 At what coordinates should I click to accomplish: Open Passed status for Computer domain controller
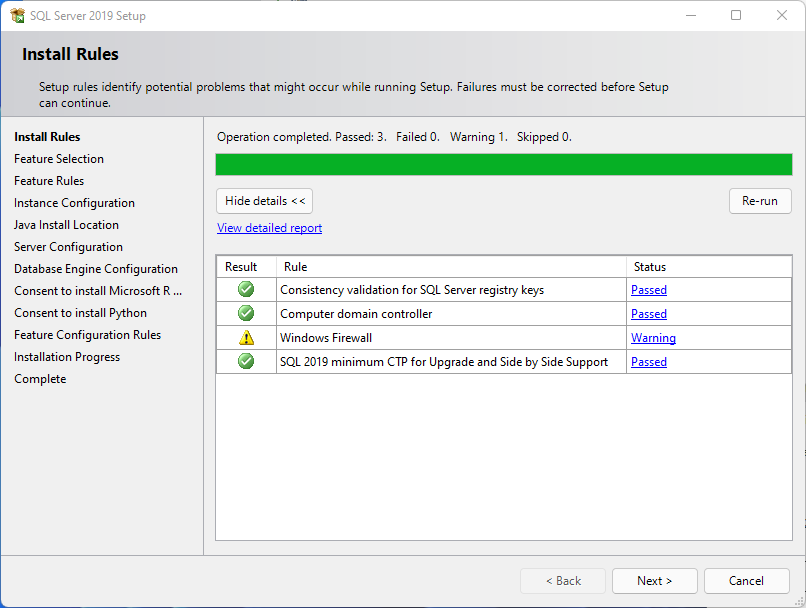point(649,314)
